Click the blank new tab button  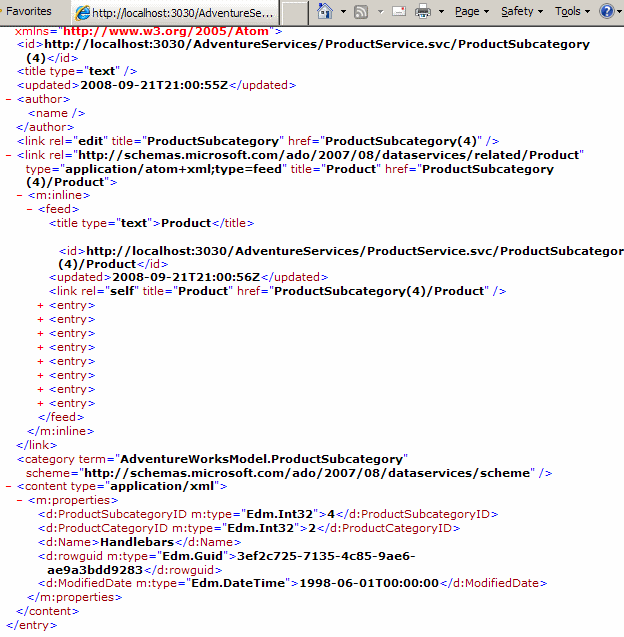[294, 13]
